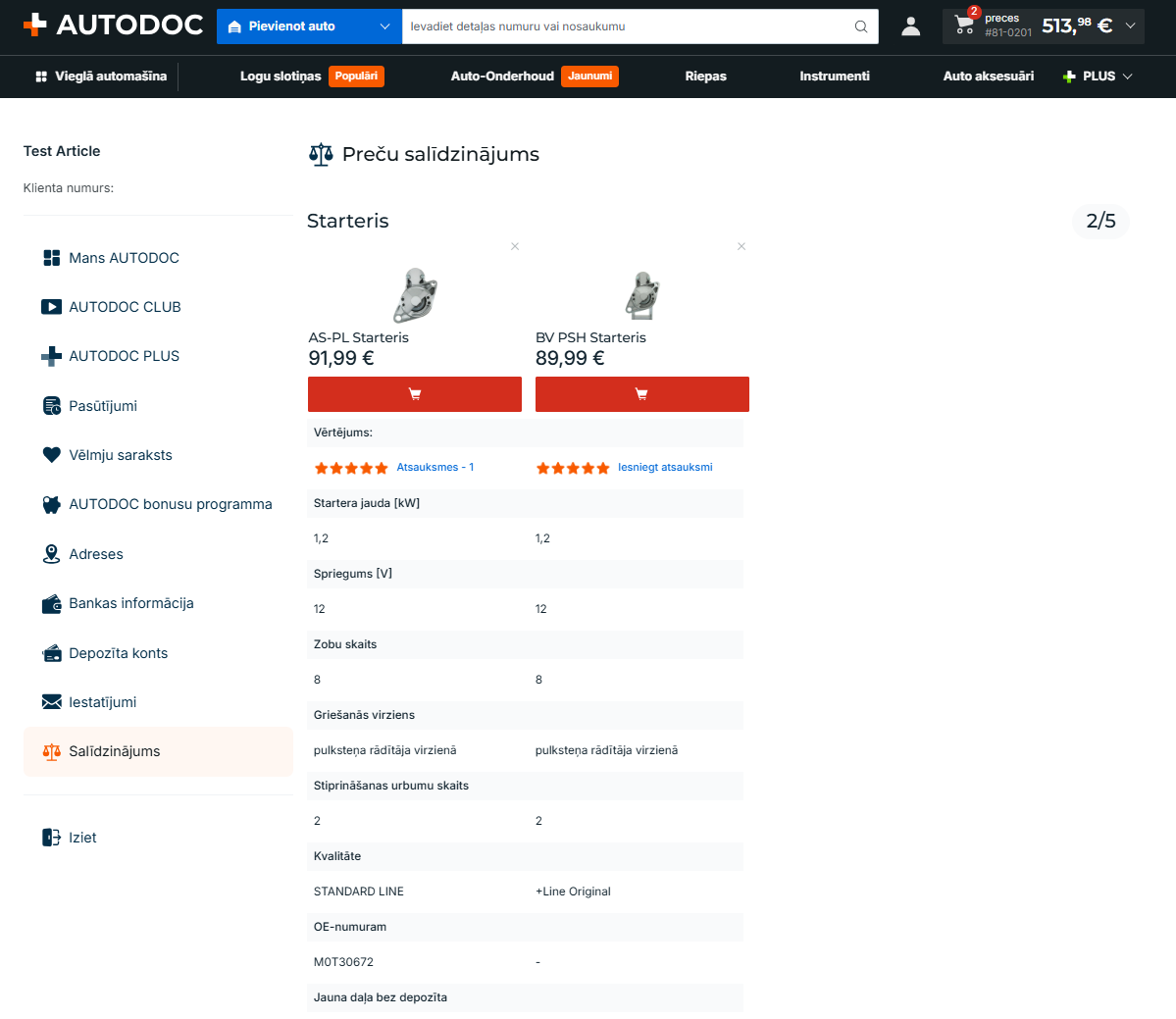The height and width of the screenshot is (1019, 1176).
Task: Remove BV PSH Starteris from comparison
Action: pos(741,246)
